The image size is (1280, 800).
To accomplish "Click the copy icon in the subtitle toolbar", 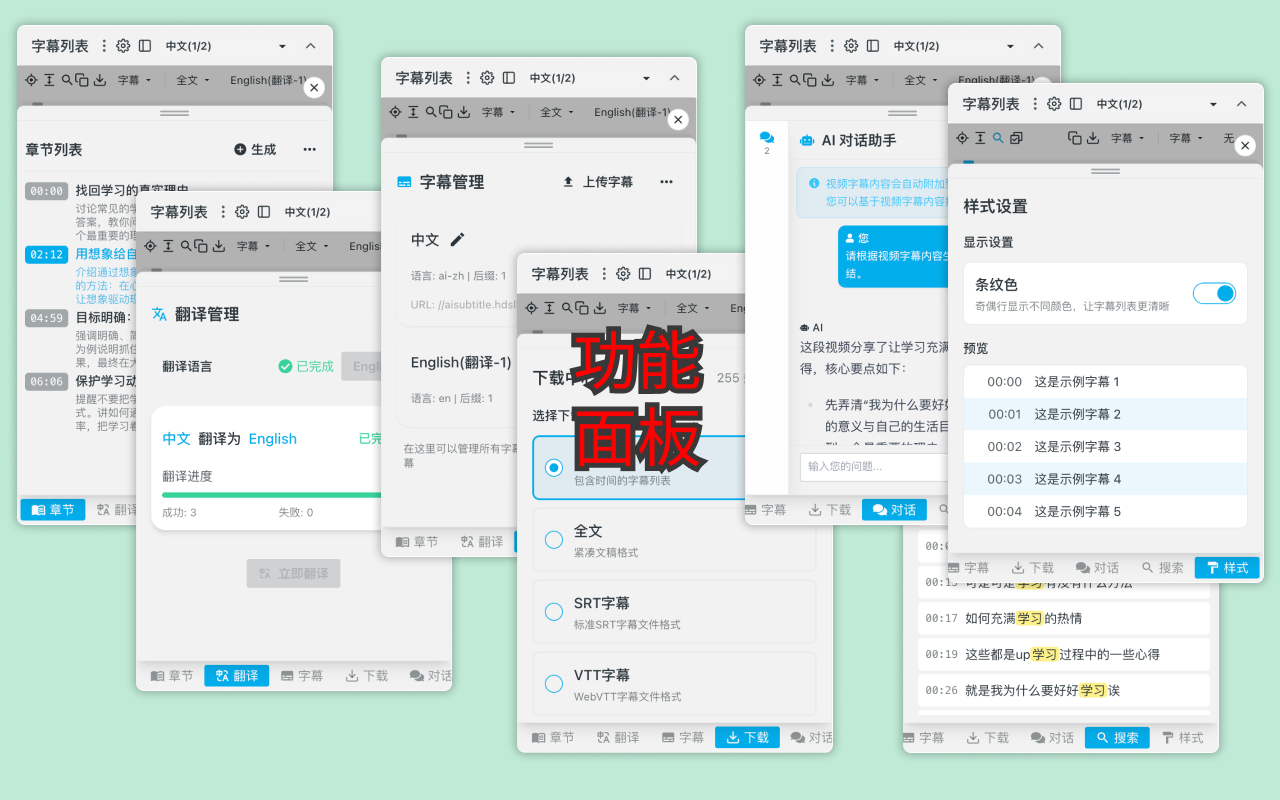I will (x=83, y=80).
